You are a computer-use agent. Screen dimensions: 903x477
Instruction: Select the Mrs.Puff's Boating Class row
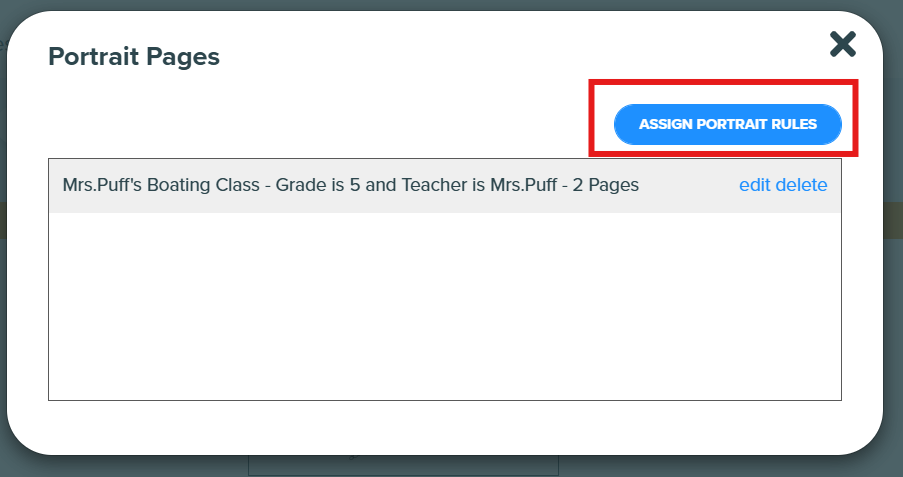(445, 186)
